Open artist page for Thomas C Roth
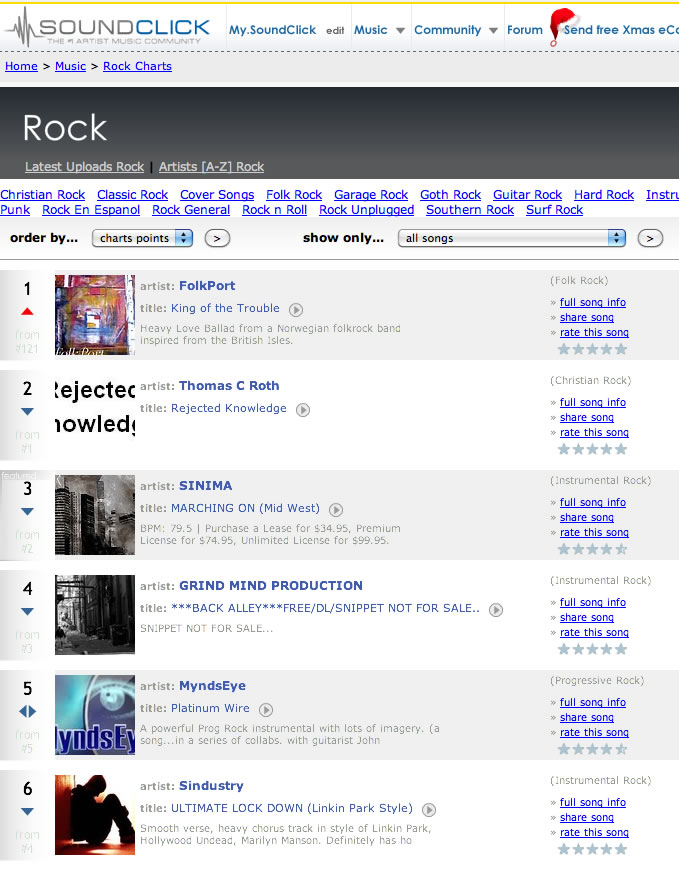679x870 pixels. click(229, 386)
